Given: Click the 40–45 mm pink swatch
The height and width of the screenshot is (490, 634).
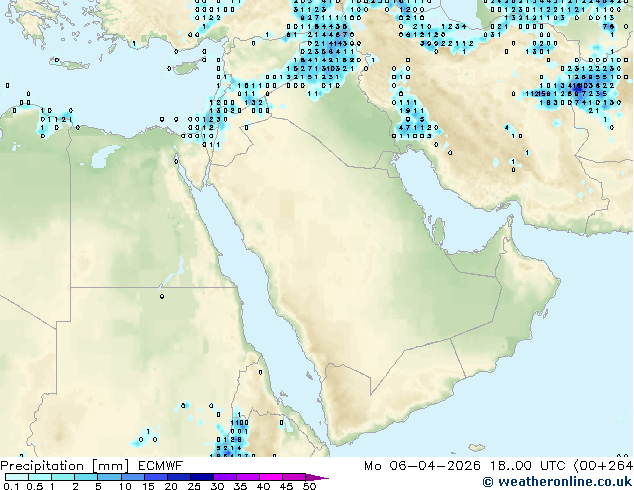Looking at the screenshot, I should (x=271, y=477).
